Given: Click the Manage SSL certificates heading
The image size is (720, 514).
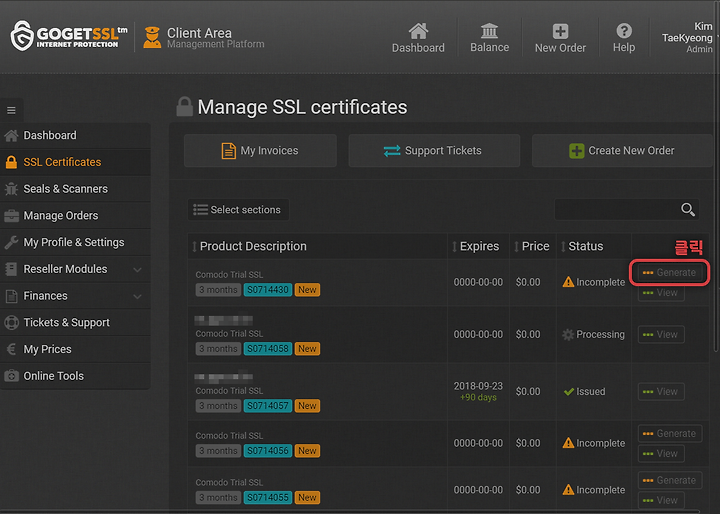Looking at the screenshot, I should [302, 107].
